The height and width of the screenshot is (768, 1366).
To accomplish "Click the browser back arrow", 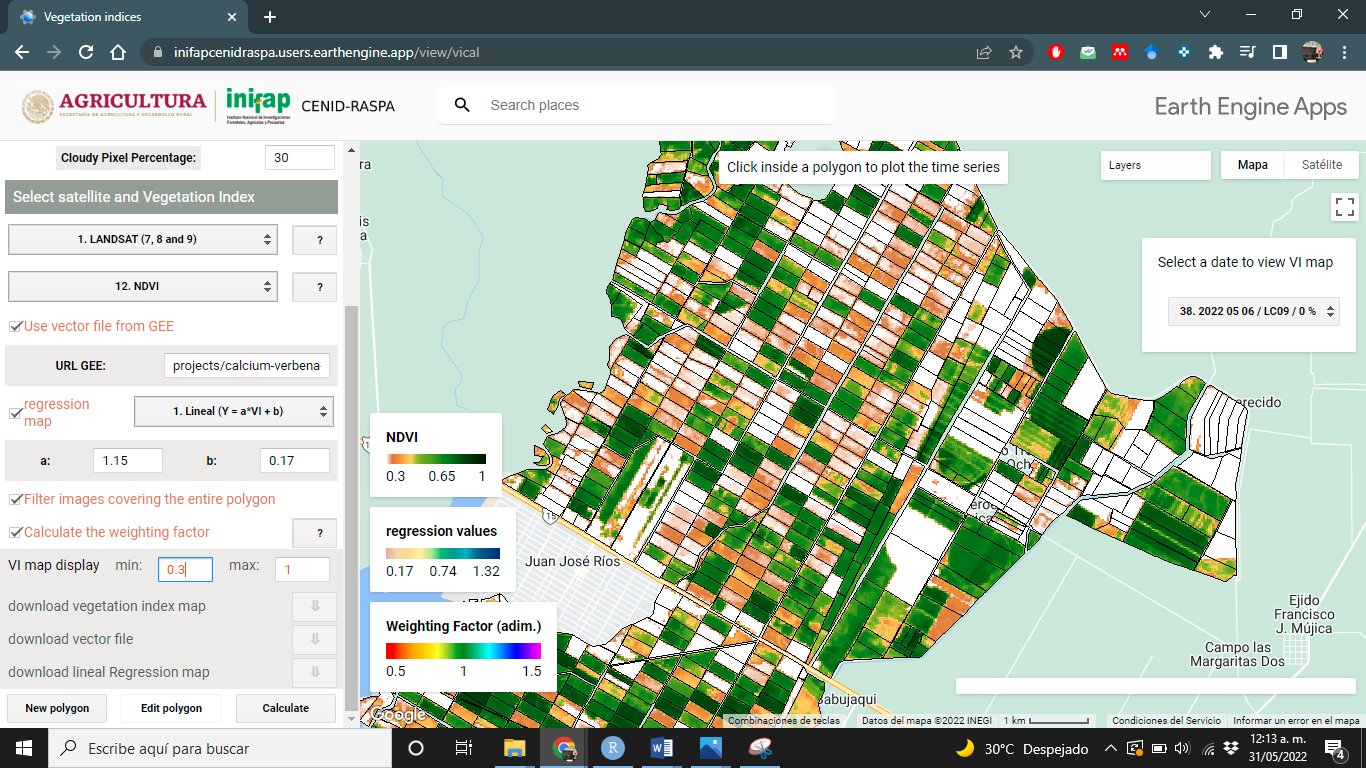I will [x=22, y=52].
